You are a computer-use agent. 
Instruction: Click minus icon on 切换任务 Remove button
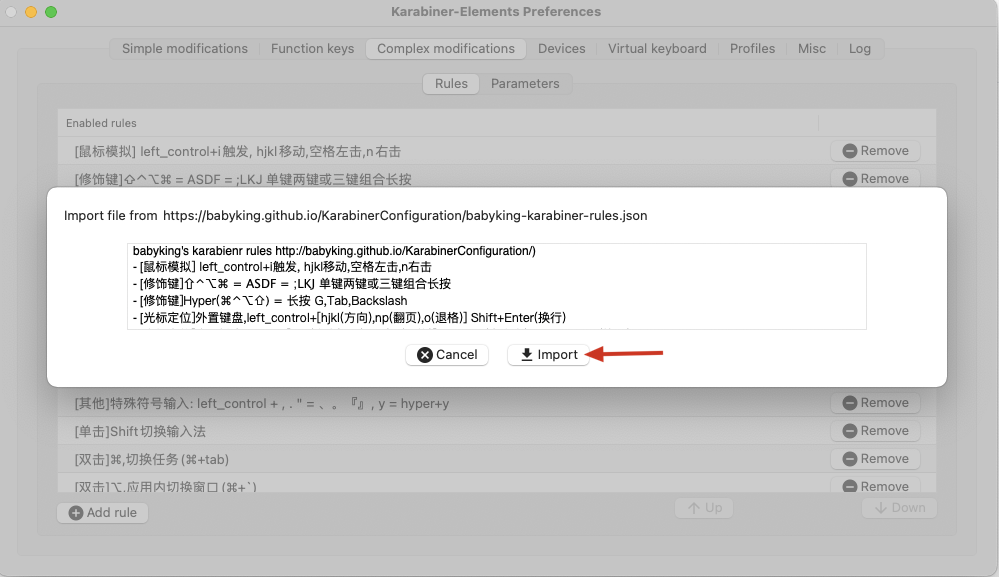(x=850, y=459)
